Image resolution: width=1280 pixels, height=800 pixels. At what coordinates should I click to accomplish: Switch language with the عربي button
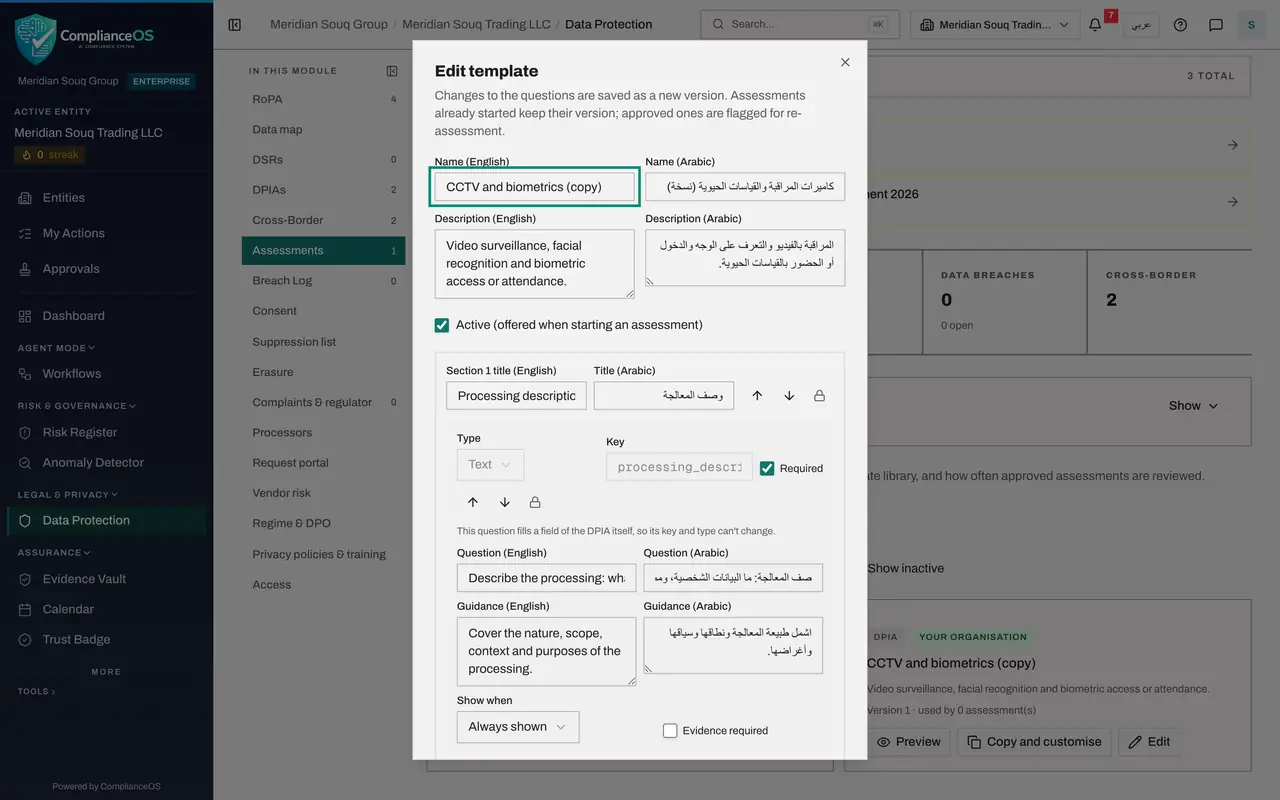coord(1140,25)
